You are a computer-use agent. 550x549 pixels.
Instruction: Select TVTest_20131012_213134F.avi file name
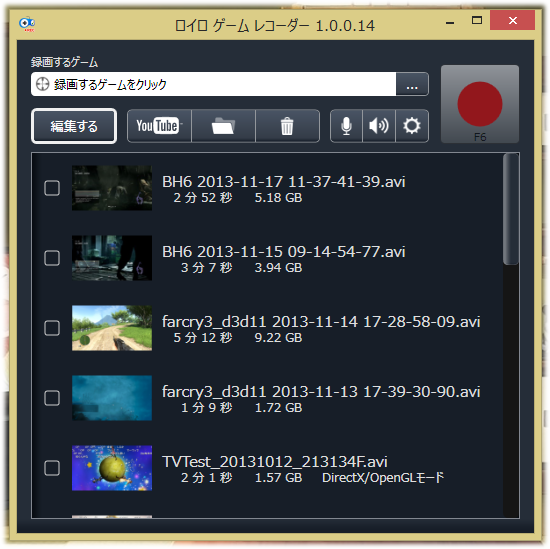(275, 462)
